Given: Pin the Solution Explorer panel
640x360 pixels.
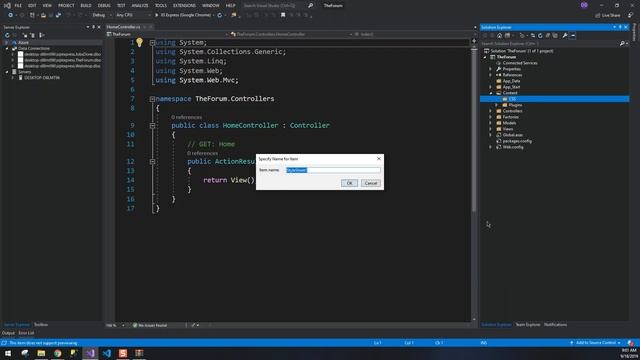Looking at the screenshot, I should point(620,27).
